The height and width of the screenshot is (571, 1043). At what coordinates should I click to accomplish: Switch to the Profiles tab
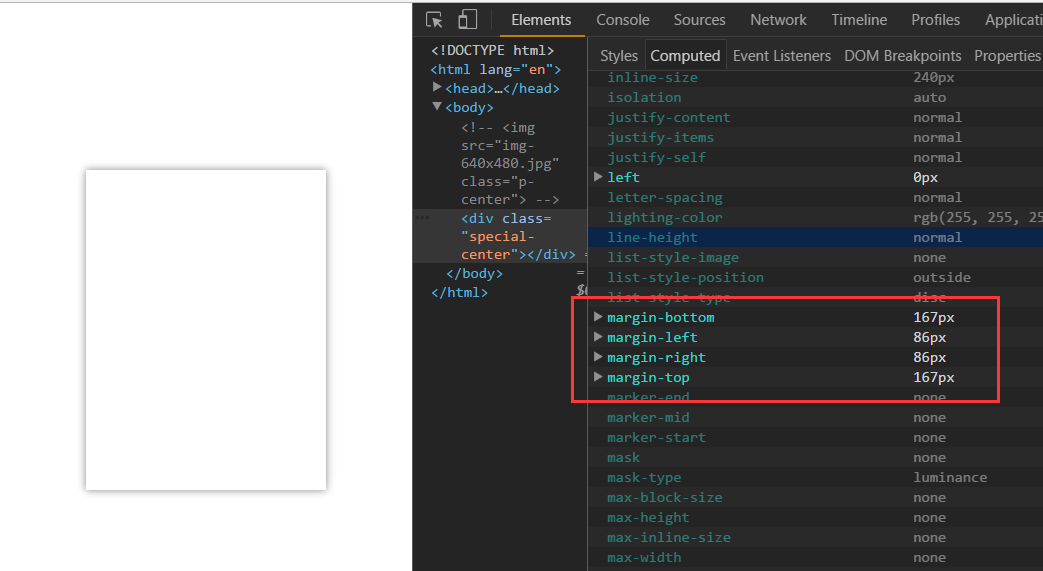click(x=935, y=20)
